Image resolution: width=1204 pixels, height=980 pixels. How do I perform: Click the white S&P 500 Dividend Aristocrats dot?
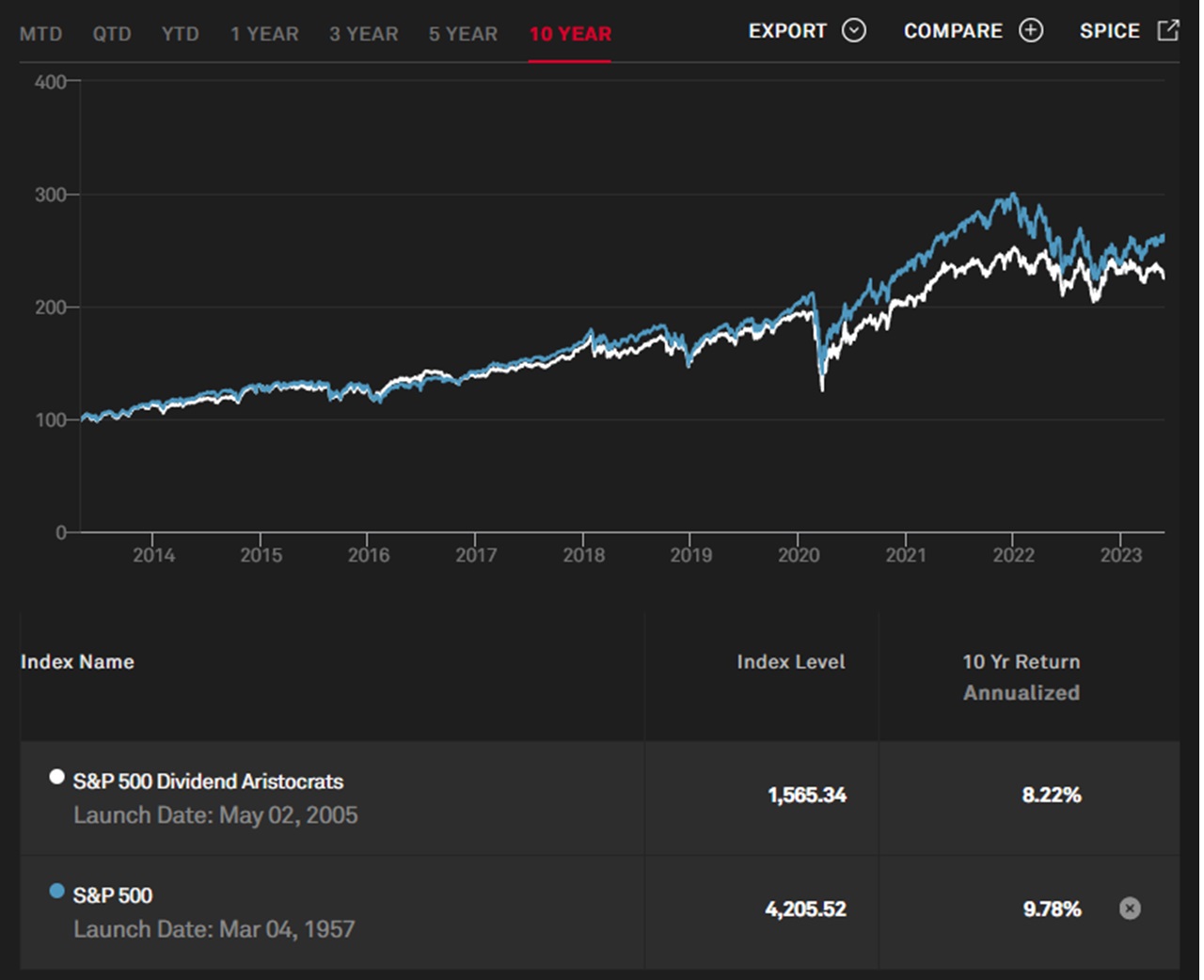pyautogui.click(x=57, y=777)
